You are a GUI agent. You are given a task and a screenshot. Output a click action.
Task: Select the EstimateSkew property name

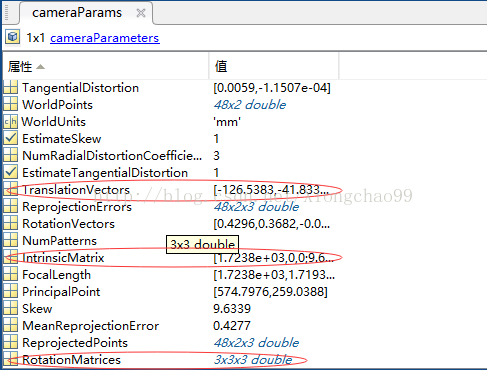(x=62, y=139)
